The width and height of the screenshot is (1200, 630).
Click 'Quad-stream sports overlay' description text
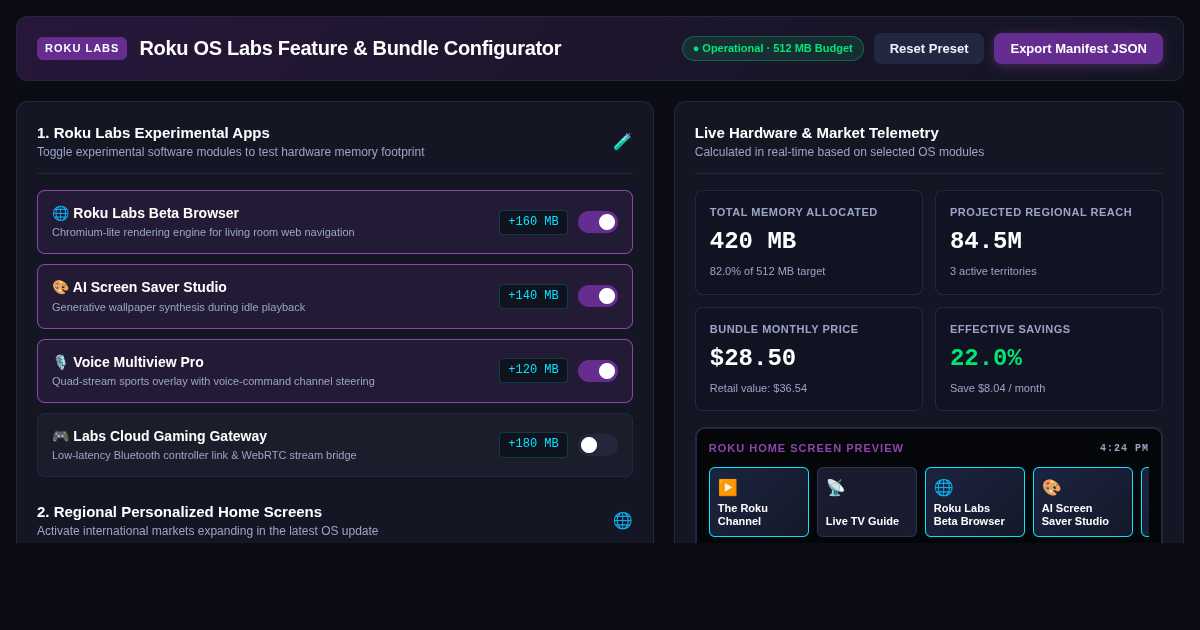(213, 381)
